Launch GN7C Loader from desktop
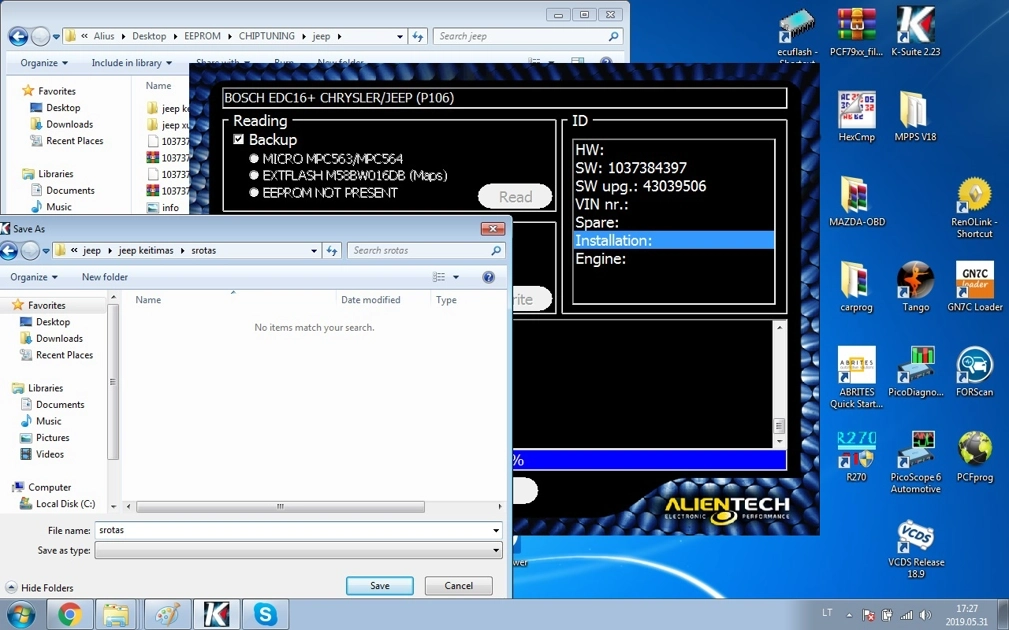Viewport: 1009px width, 630px height. pyautogui.click(x=974, y=287)
